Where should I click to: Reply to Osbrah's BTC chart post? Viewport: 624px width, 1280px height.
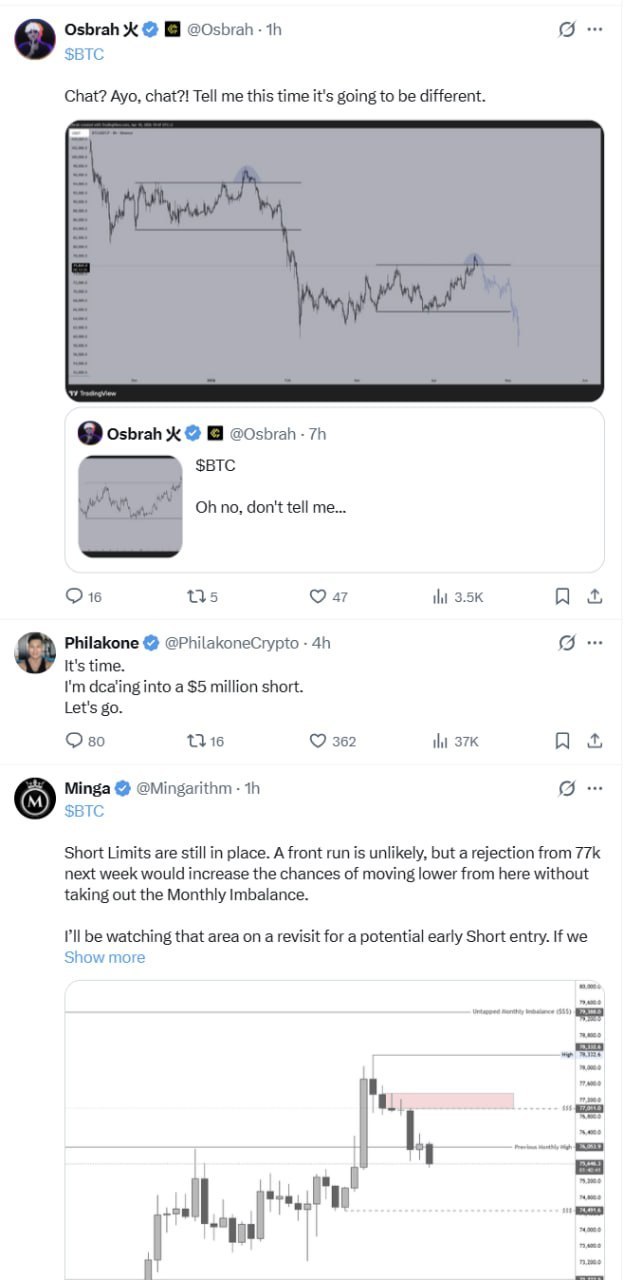73,596
